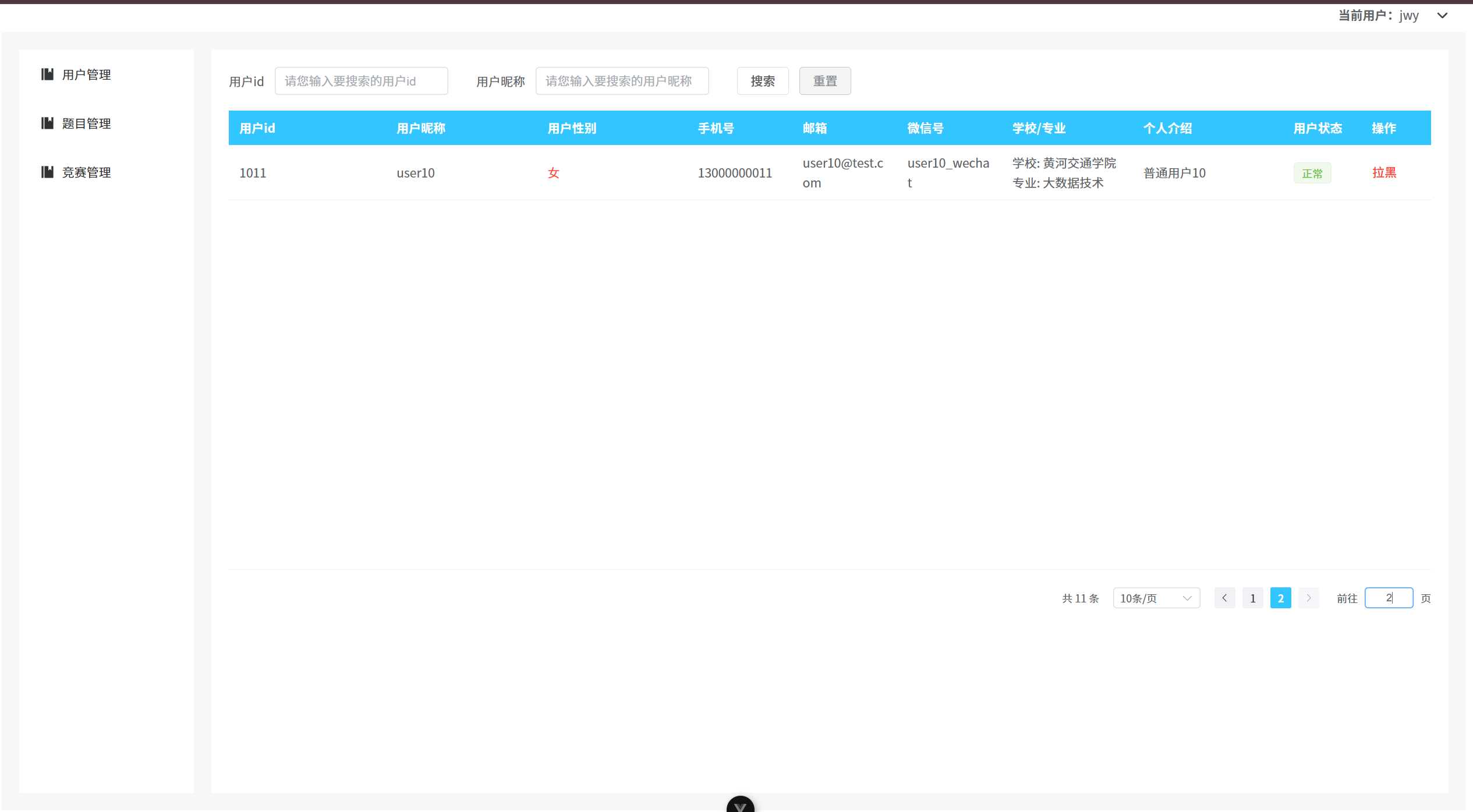Click the 正常 user status tag

point(1312,172)
